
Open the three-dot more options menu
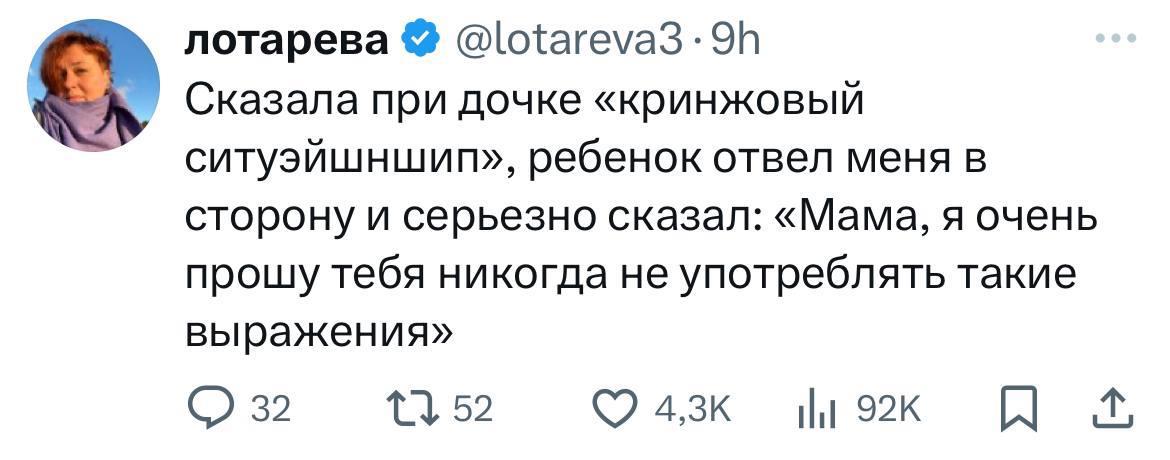1116,41
